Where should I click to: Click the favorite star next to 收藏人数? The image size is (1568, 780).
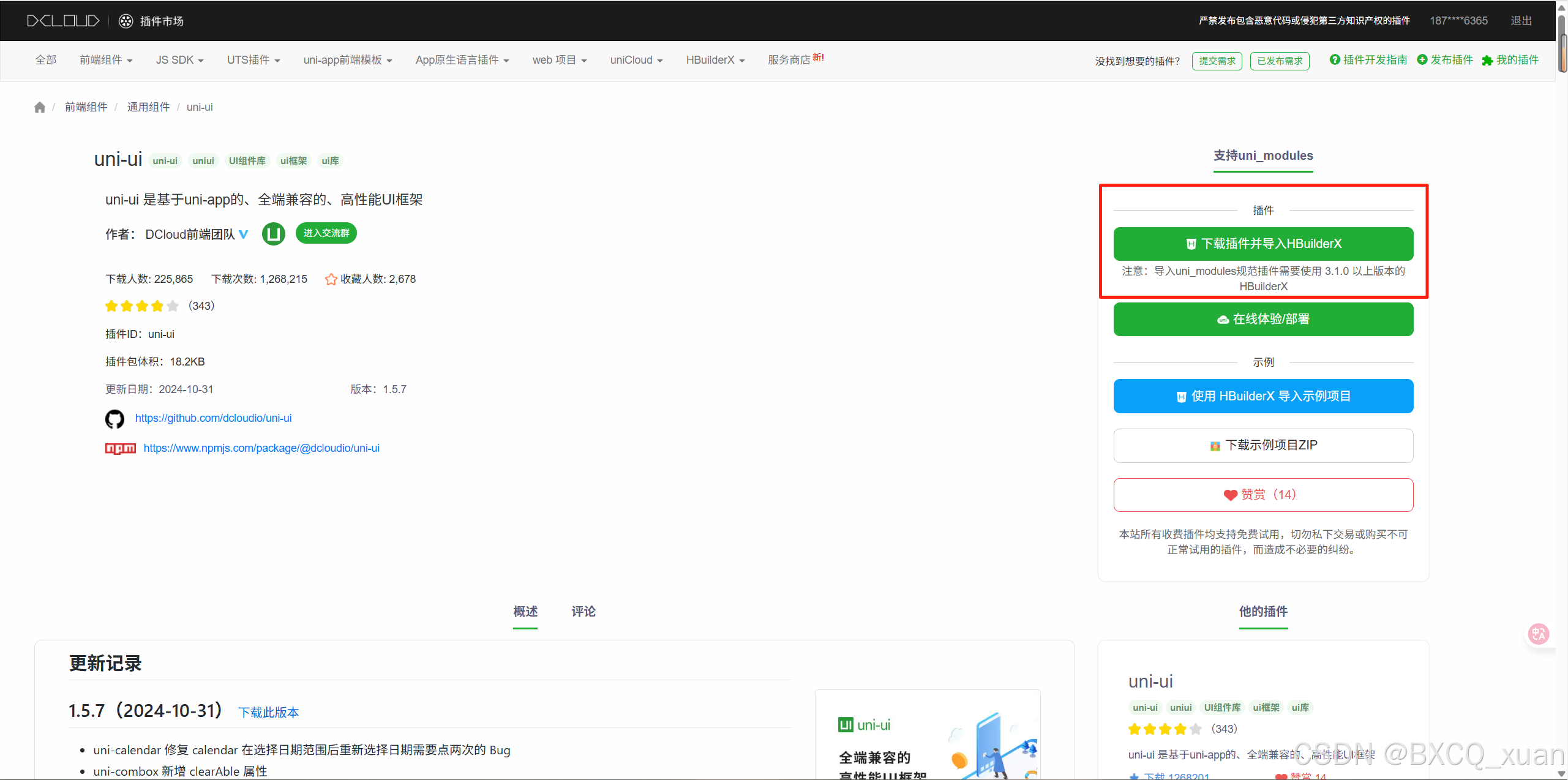click(x=331, y=280)
